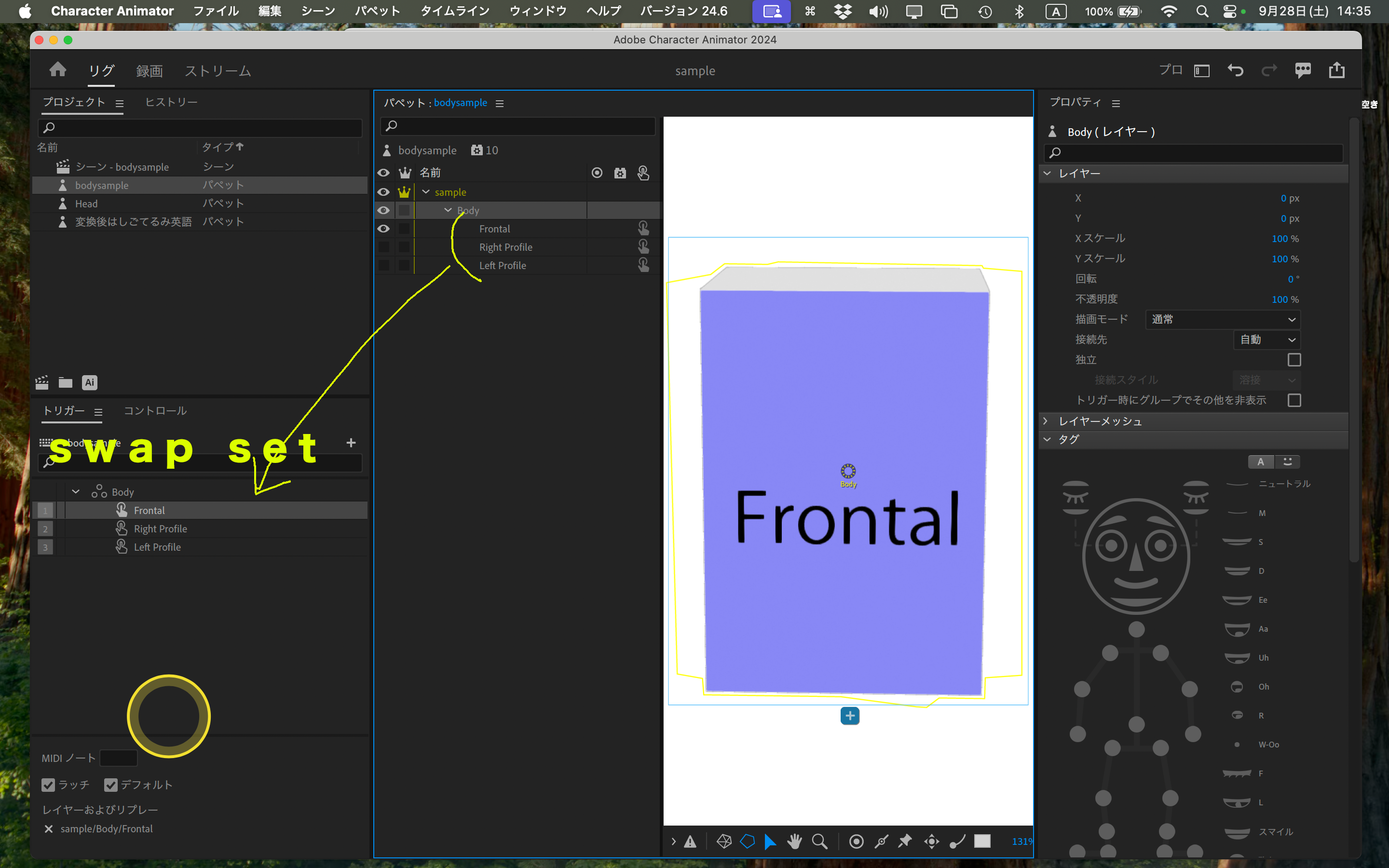Toggle the 独立 checkbox in properties

(1295, 359)
